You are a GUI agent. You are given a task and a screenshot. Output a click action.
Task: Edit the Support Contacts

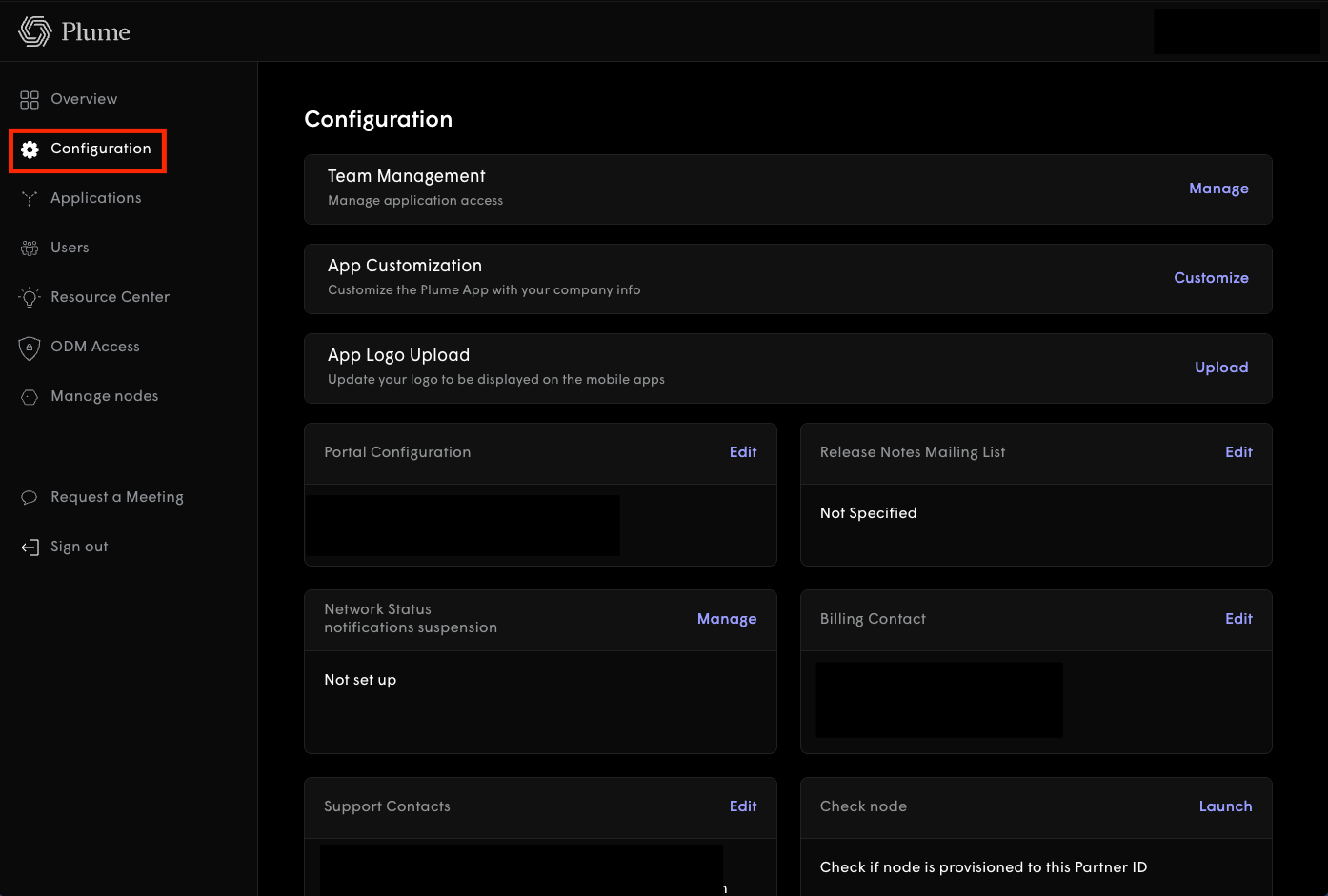(x=743, y=806)
